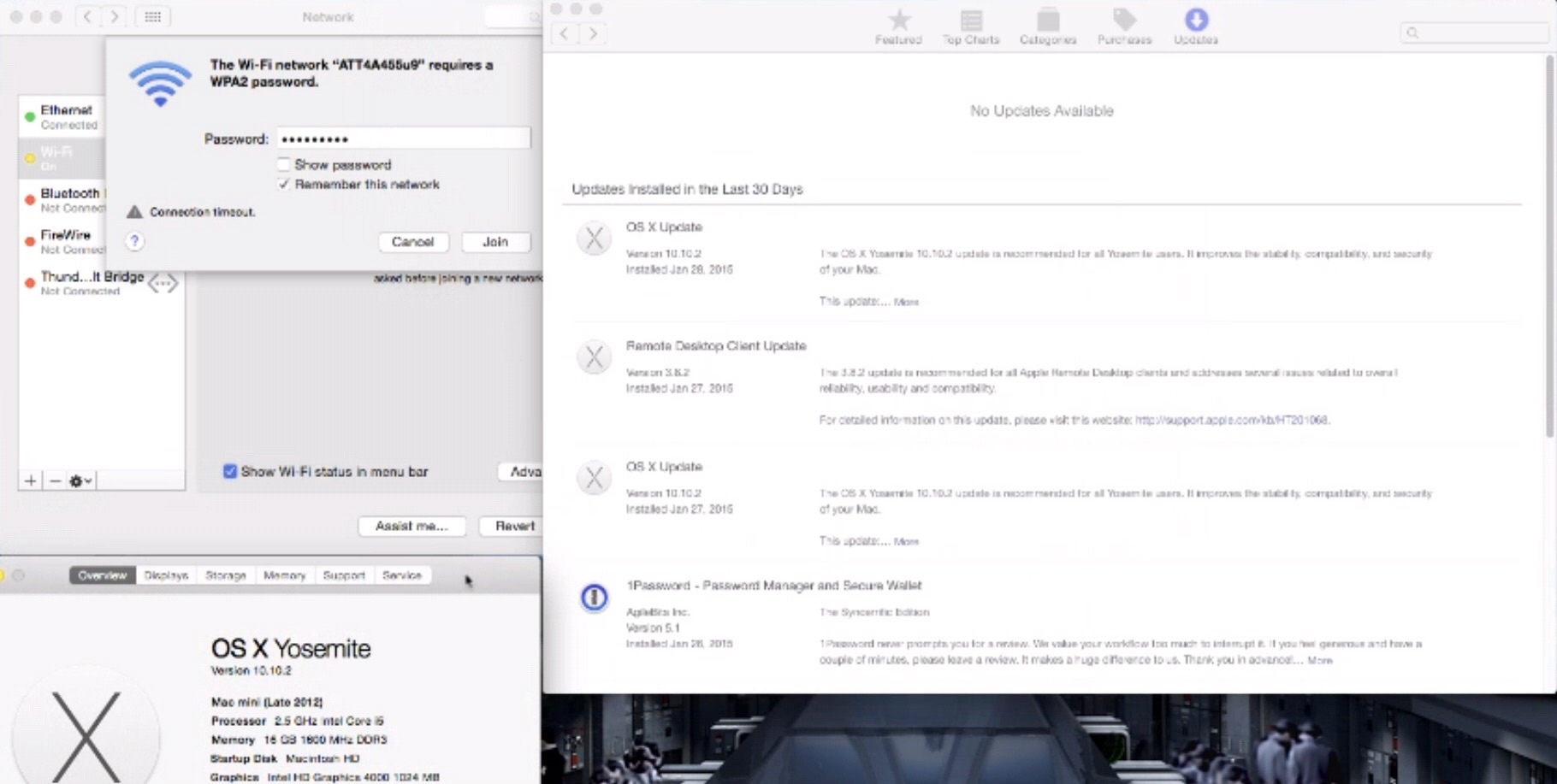1557x784 pixels.
Task: Click the No Updates Available text
Action: 1041,111
